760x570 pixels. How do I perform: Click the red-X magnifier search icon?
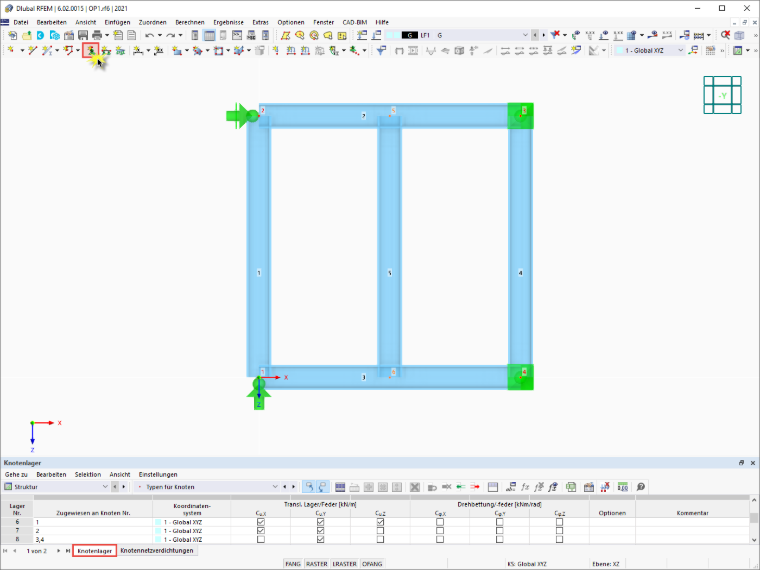tap(725, 35)
